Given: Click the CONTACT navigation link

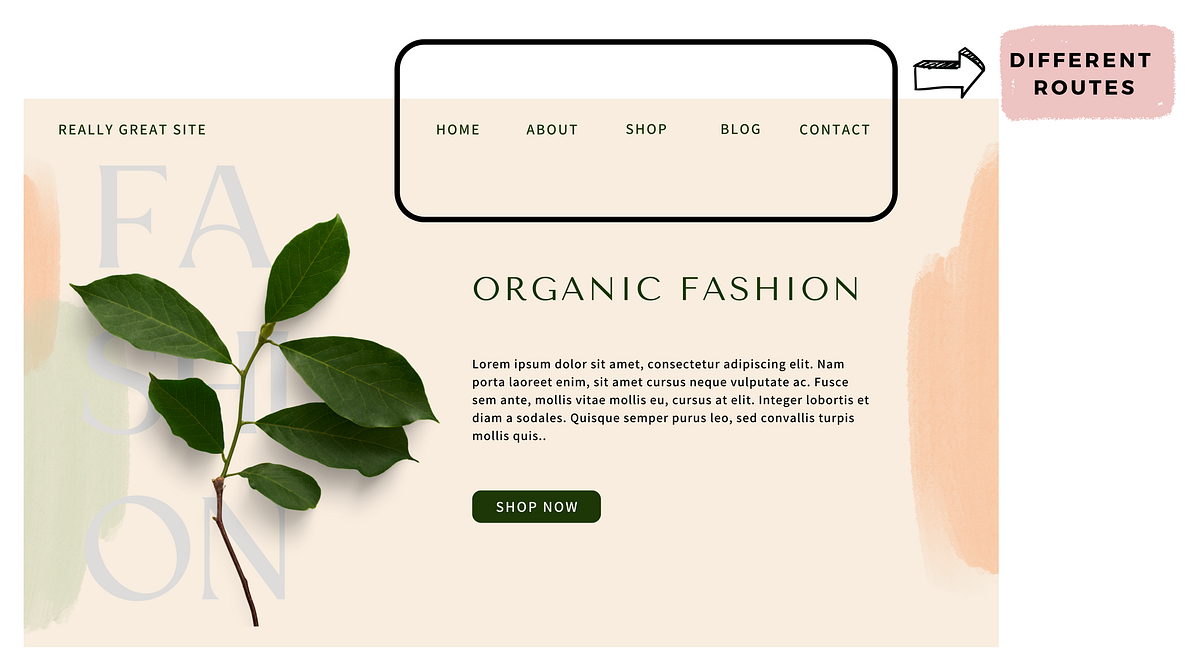Looking at the screenshot, I should point(835,130).
